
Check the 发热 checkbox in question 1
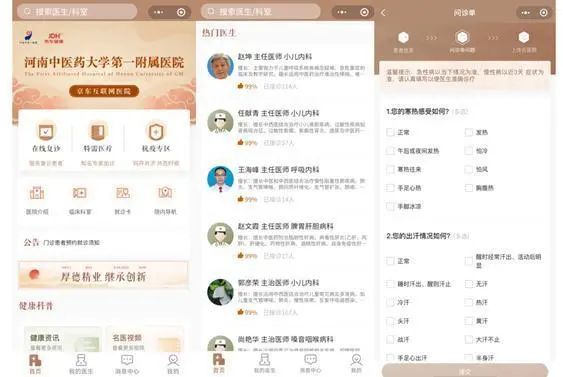(469, 132)
